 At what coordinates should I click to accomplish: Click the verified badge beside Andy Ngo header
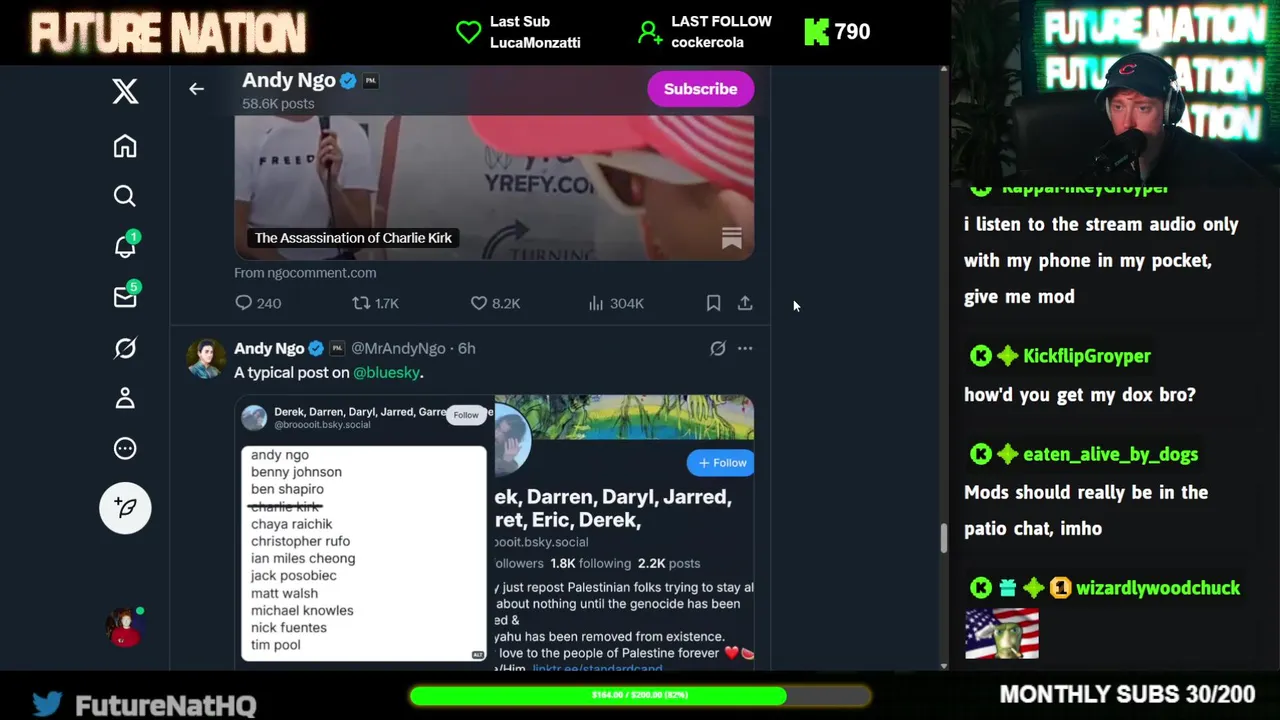coord(348,81)
